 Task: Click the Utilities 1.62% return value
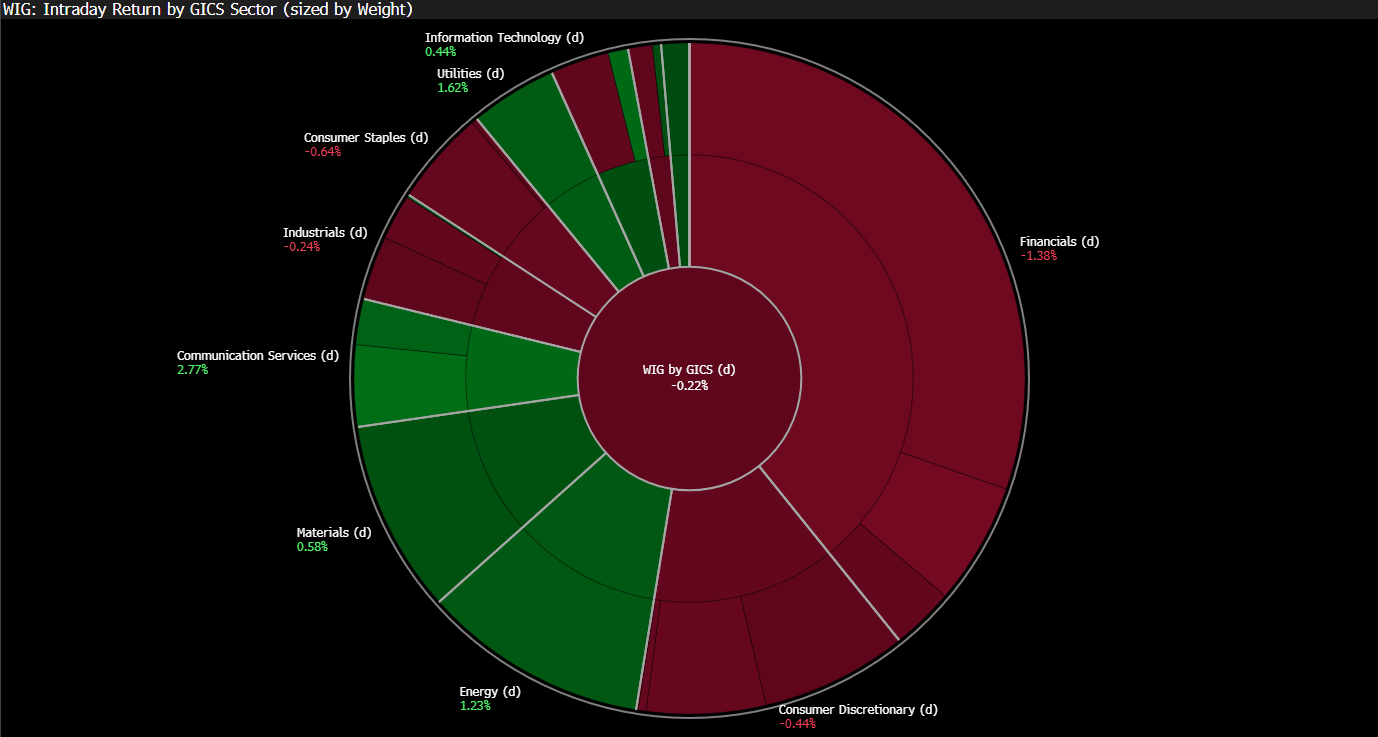[x=452, y=88]
